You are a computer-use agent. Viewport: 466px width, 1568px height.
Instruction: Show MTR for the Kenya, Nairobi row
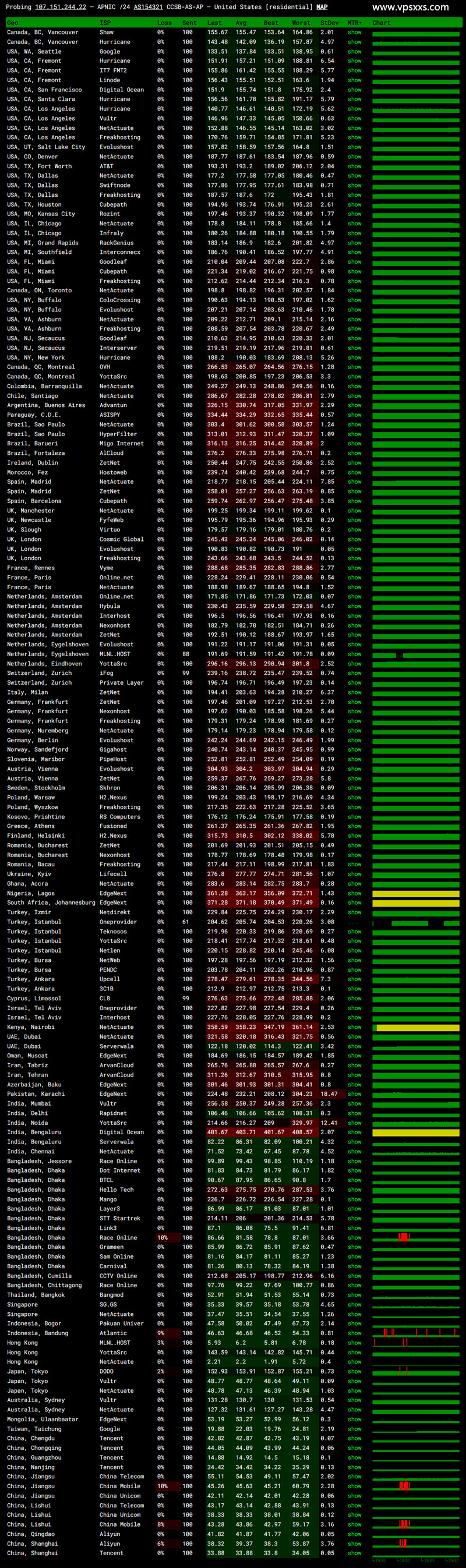click(355, 1027)
